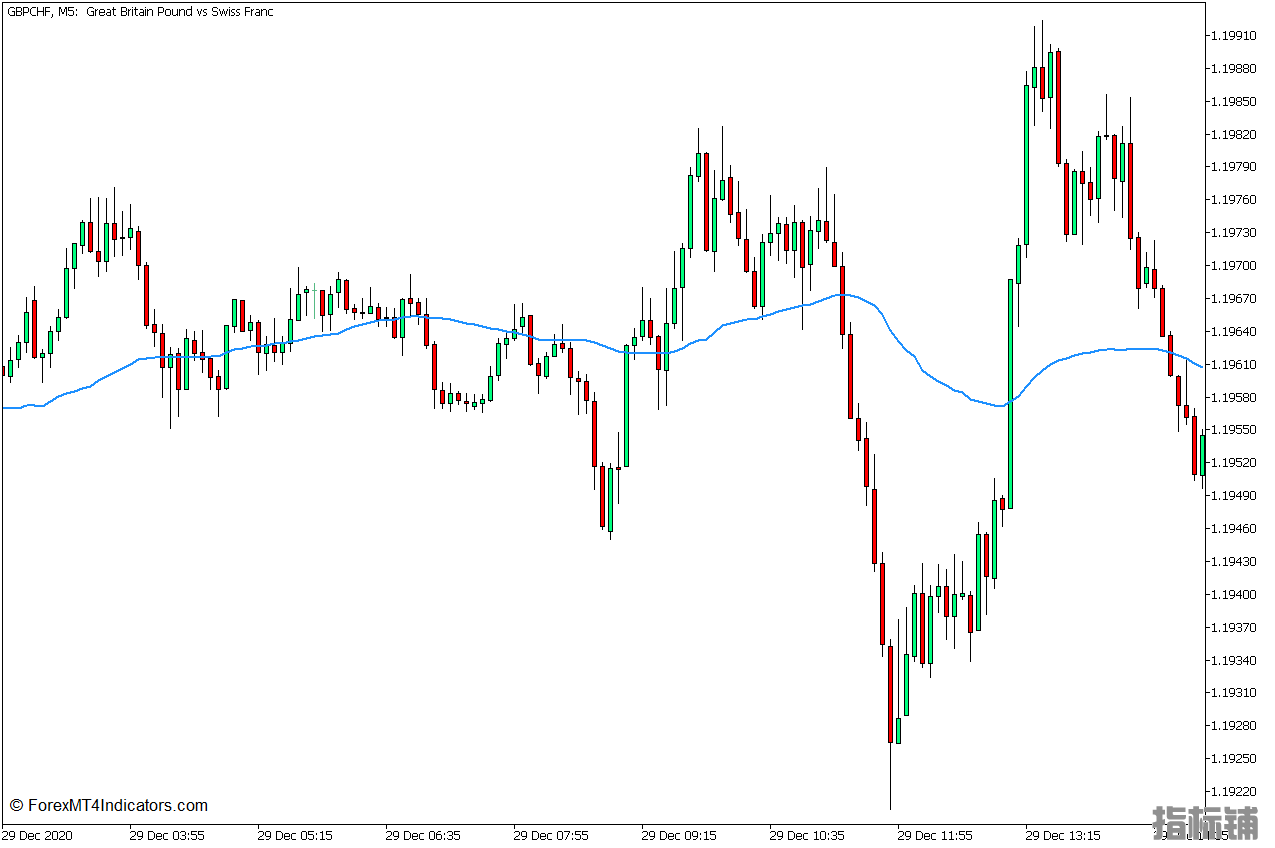Click the Chinese logo watermark at bottom right

(x=1205, y=822)
